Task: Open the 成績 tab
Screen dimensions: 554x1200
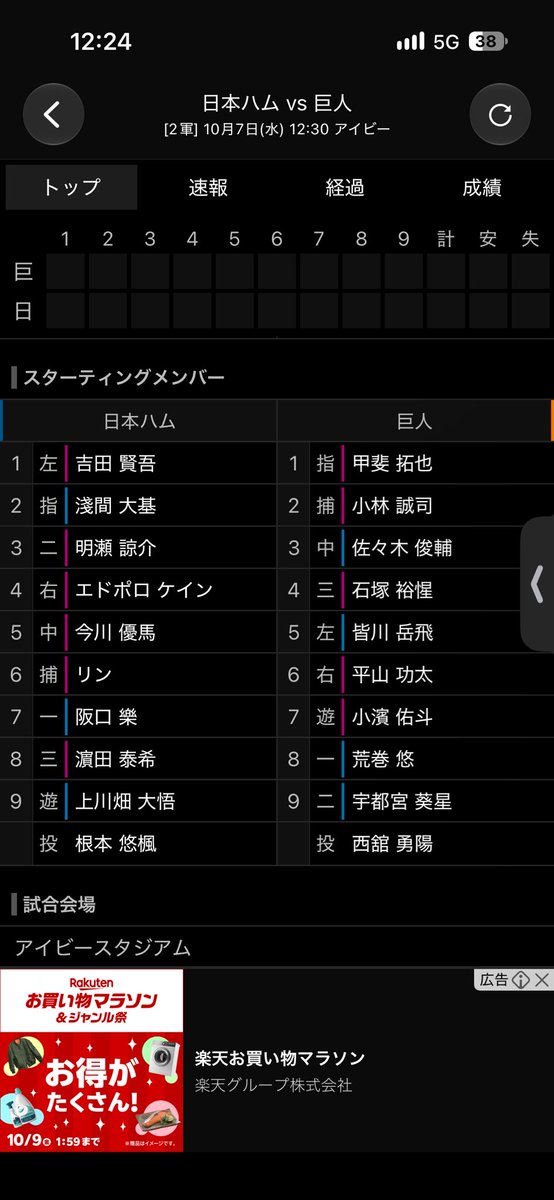Action: pyautogui.click(x=482, y=187)
